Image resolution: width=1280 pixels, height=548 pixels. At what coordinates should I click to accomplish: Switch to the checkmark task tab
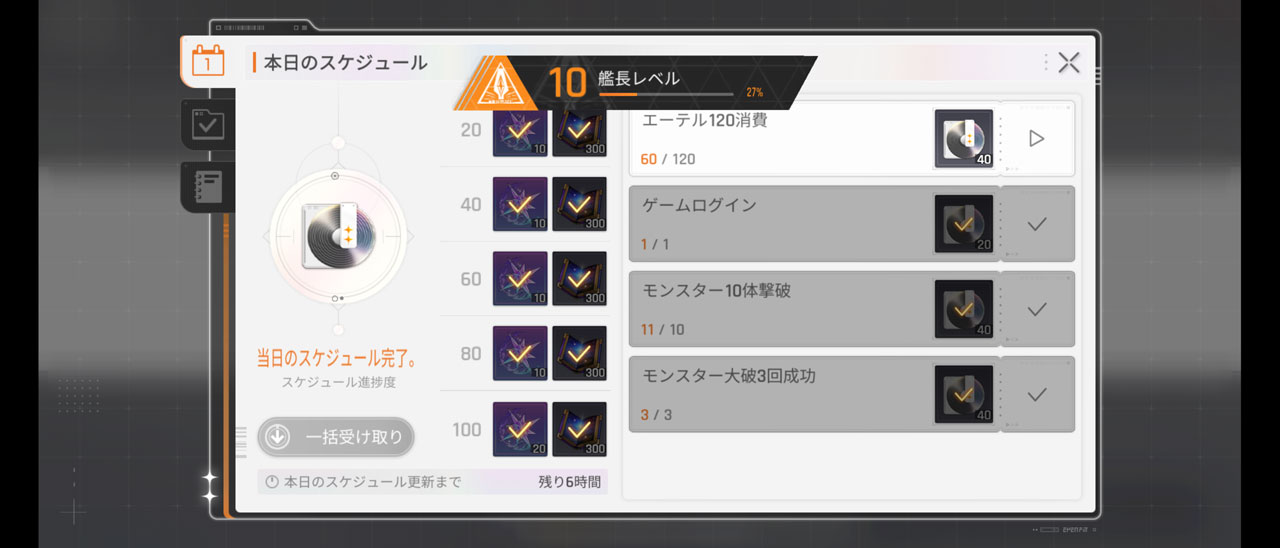pos(207,125)
